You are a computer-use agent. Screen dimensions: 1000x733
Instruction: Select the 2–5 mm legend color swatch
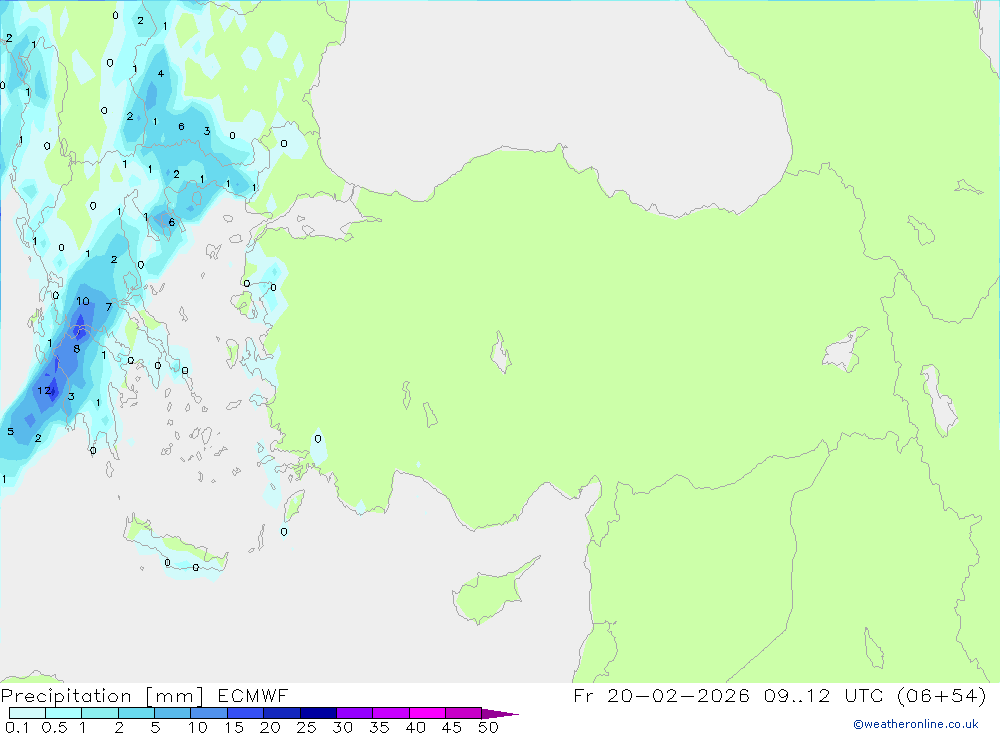(x=136, y=713)
